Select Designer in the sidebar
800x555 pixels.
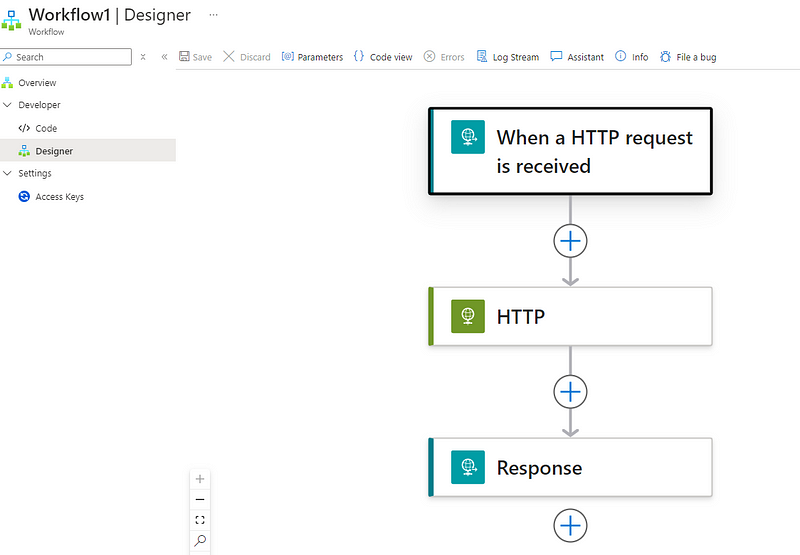pyautogui.click(x=88, y=150)
